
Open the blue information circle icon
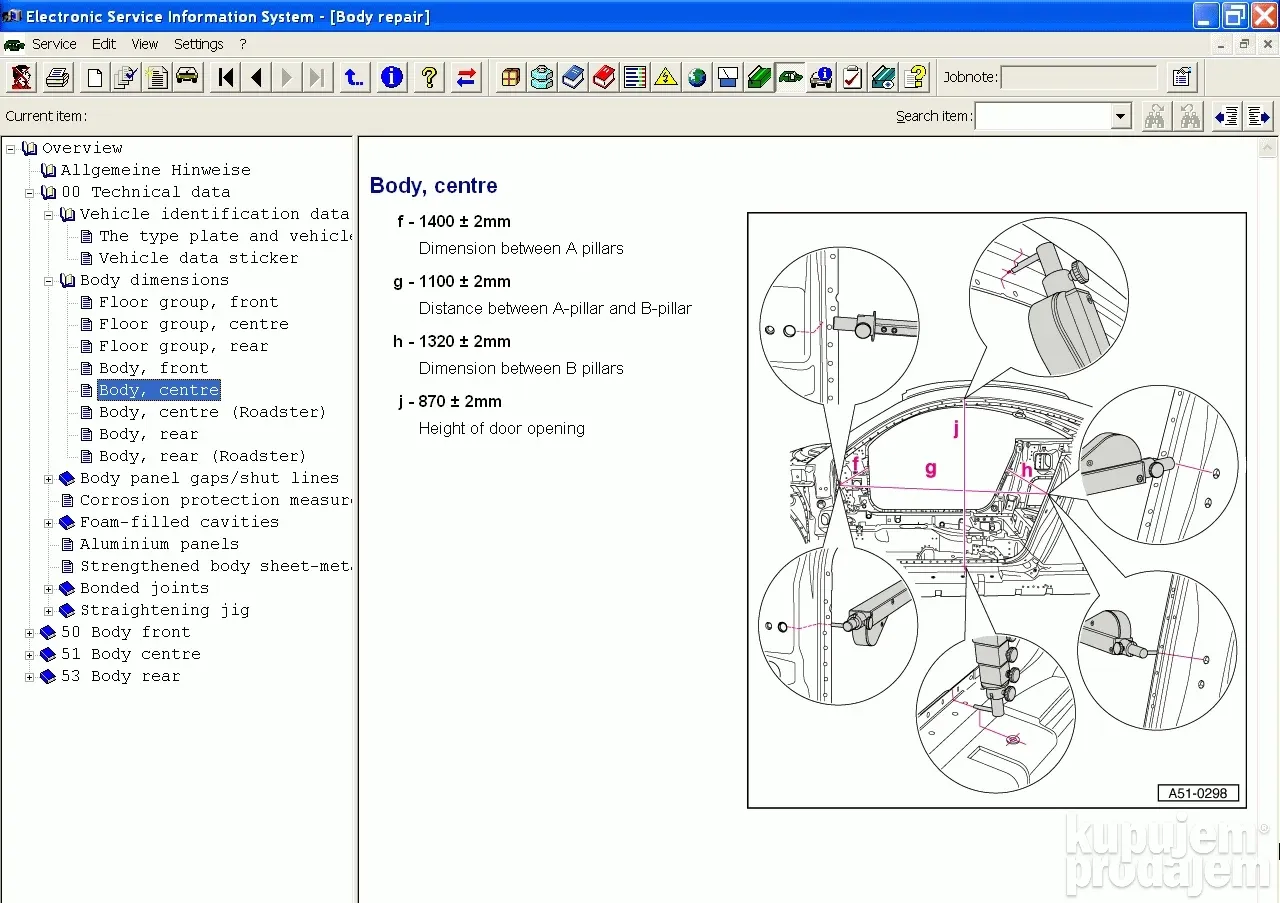(392, 77)
